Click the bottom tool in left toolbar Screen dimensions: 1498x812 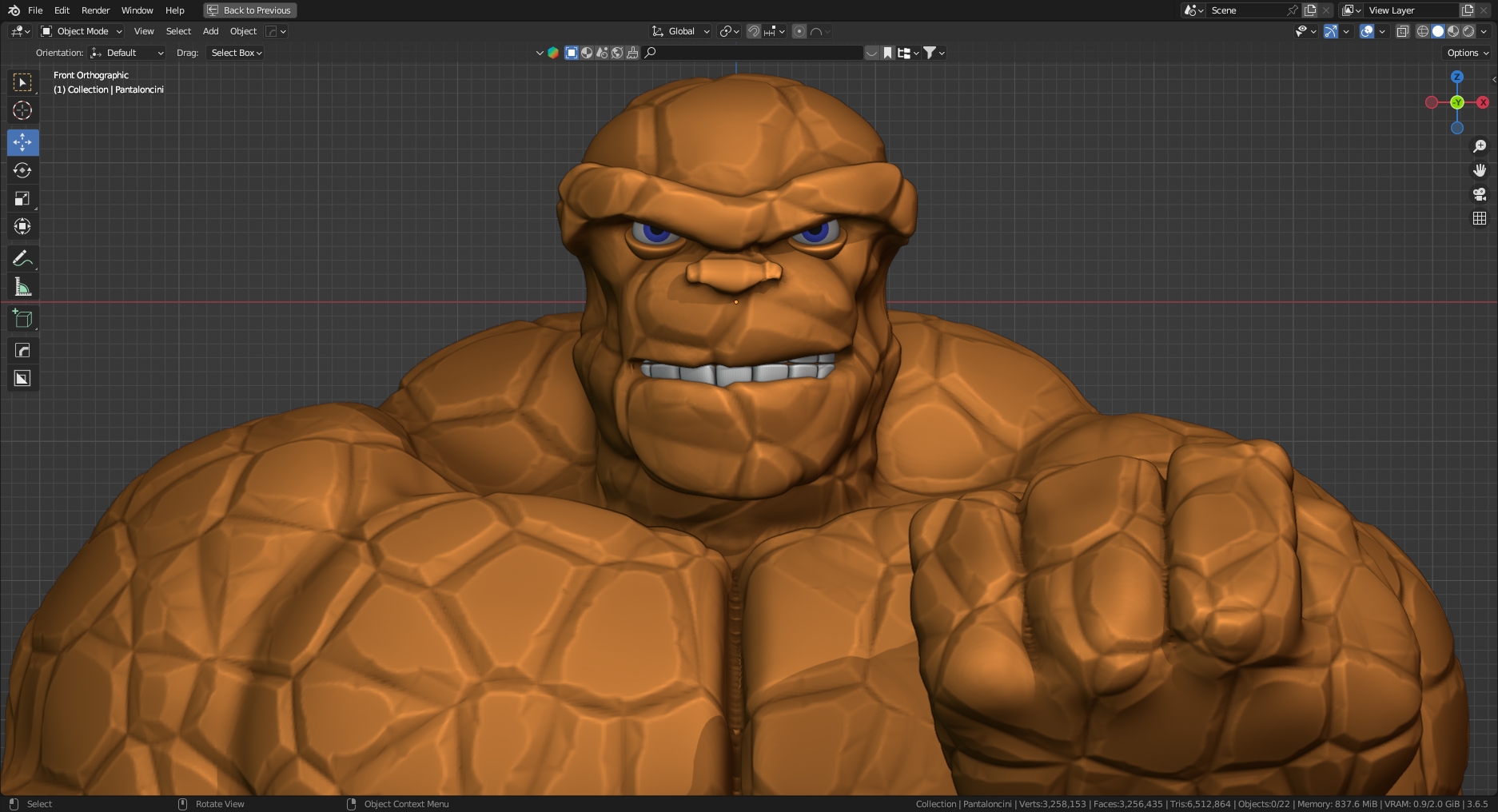[x=22, y=378]
